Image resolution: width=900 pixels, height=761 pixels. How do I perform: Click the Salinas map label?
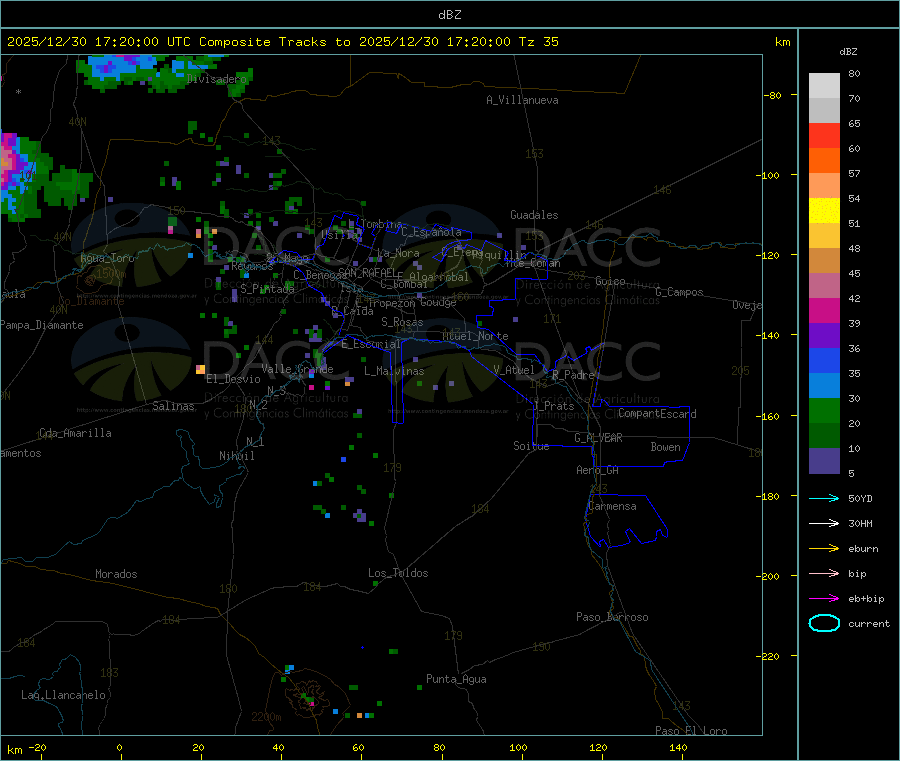(x=173, y=406)
